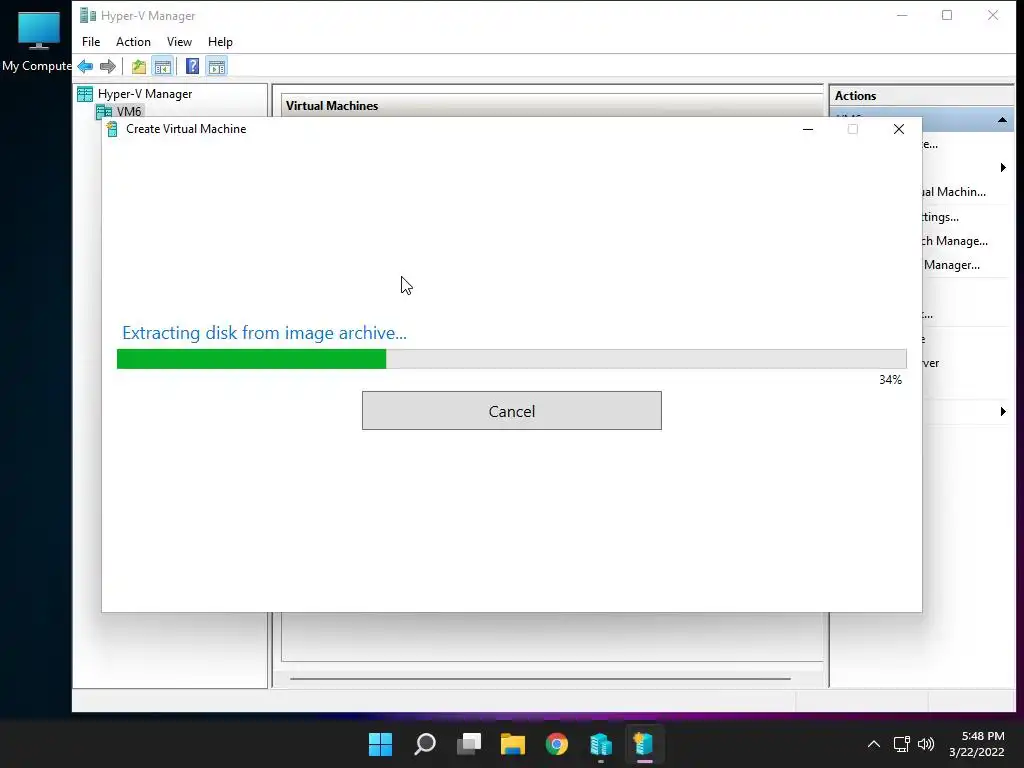Click the horizontal scrollbar in Hyper-V Manager
The width and height of the screenshot is (1024, 768).
(x=540, y=679)
